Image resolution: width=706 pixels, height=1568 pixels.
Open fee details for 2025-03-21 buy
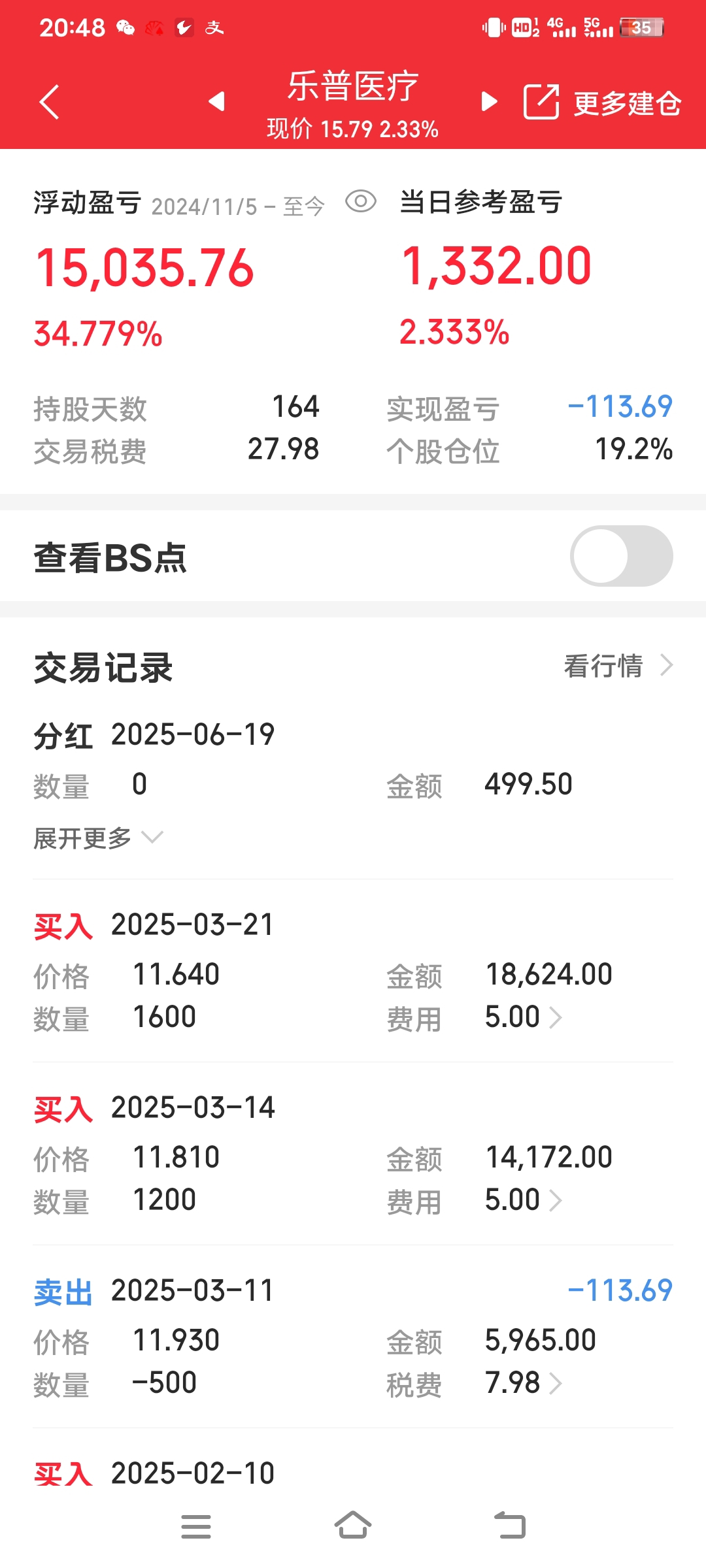coord(523,1017)
